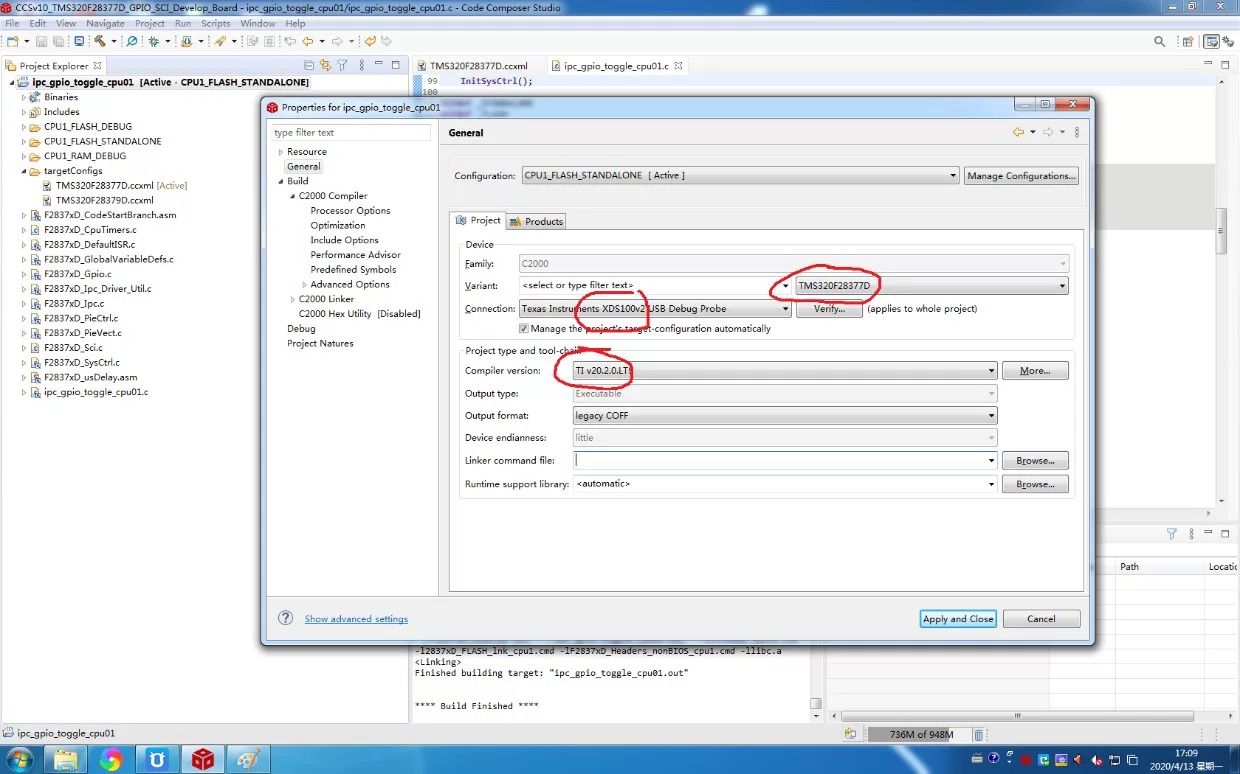This screenshot has height=774, width=1240.
Task: Click Apply and Close button
Action: 958,619
